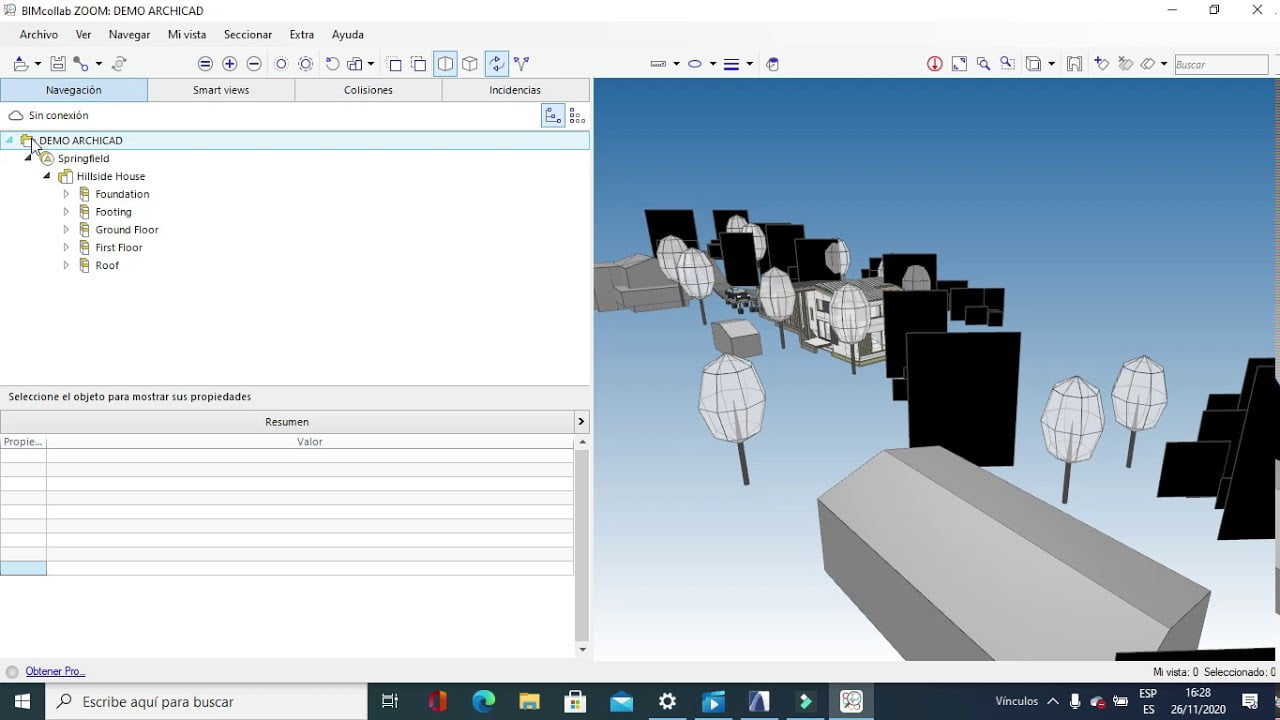Toggle the highlighted orbit rotation arrows button
Viewport: 1280px width, 720px height.
497,64
